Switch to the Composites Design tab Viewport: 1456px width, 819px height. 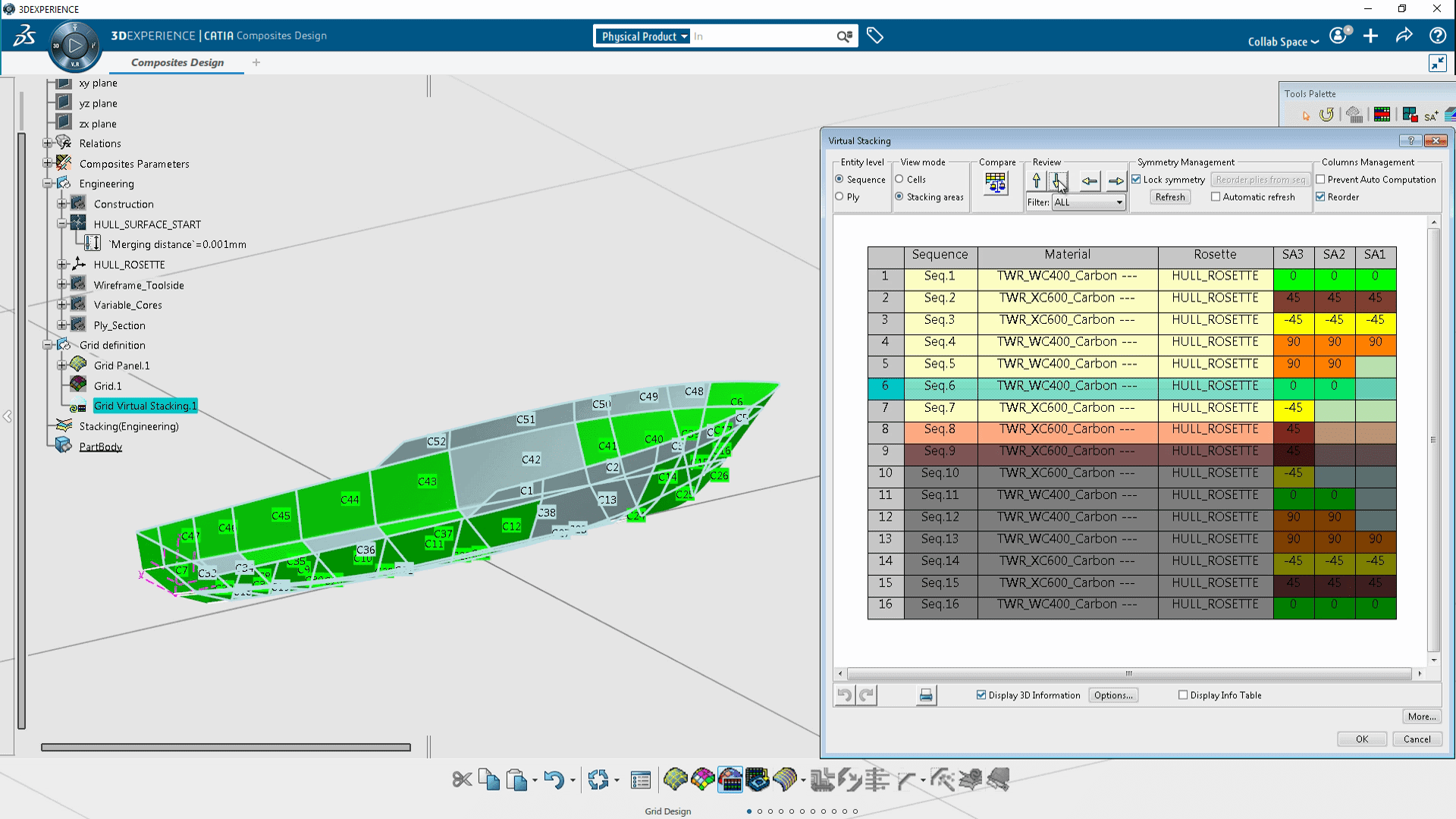click(177, 62)
